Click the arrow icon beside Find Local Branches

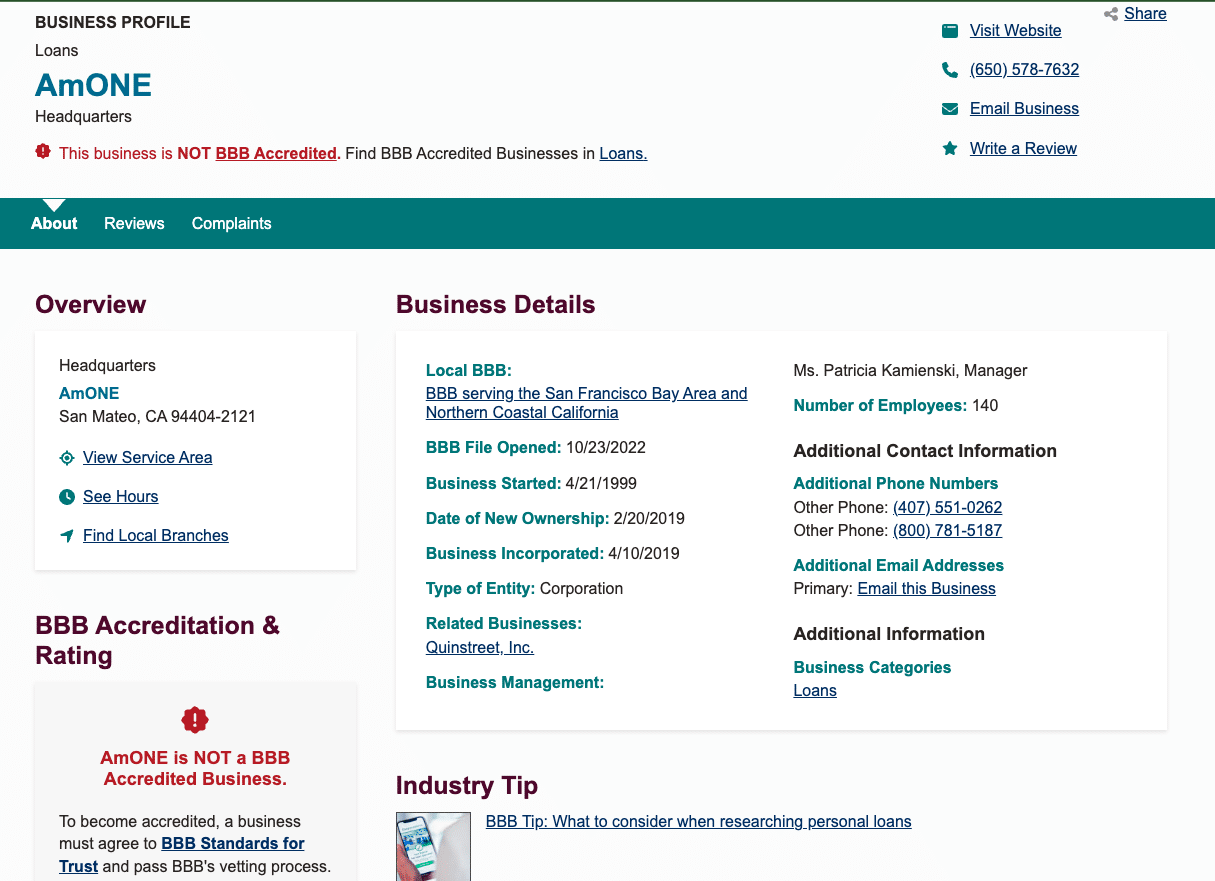pyautogui.click(x=67, y=536)
